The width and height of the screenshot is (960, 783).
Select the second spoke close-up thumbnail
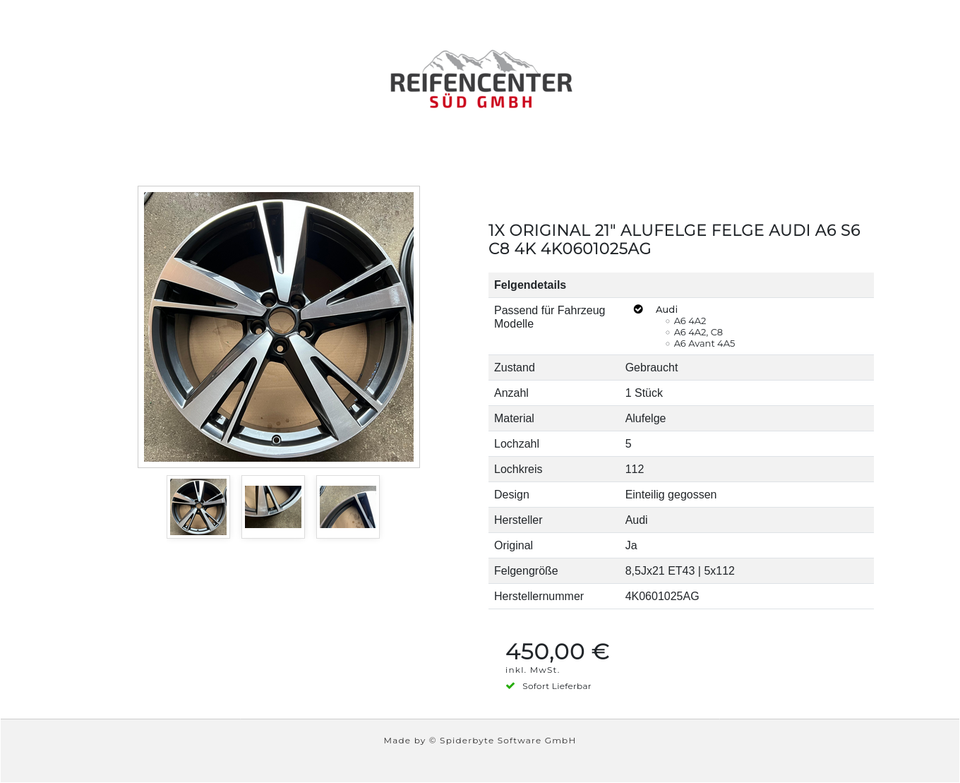(273, 507)
